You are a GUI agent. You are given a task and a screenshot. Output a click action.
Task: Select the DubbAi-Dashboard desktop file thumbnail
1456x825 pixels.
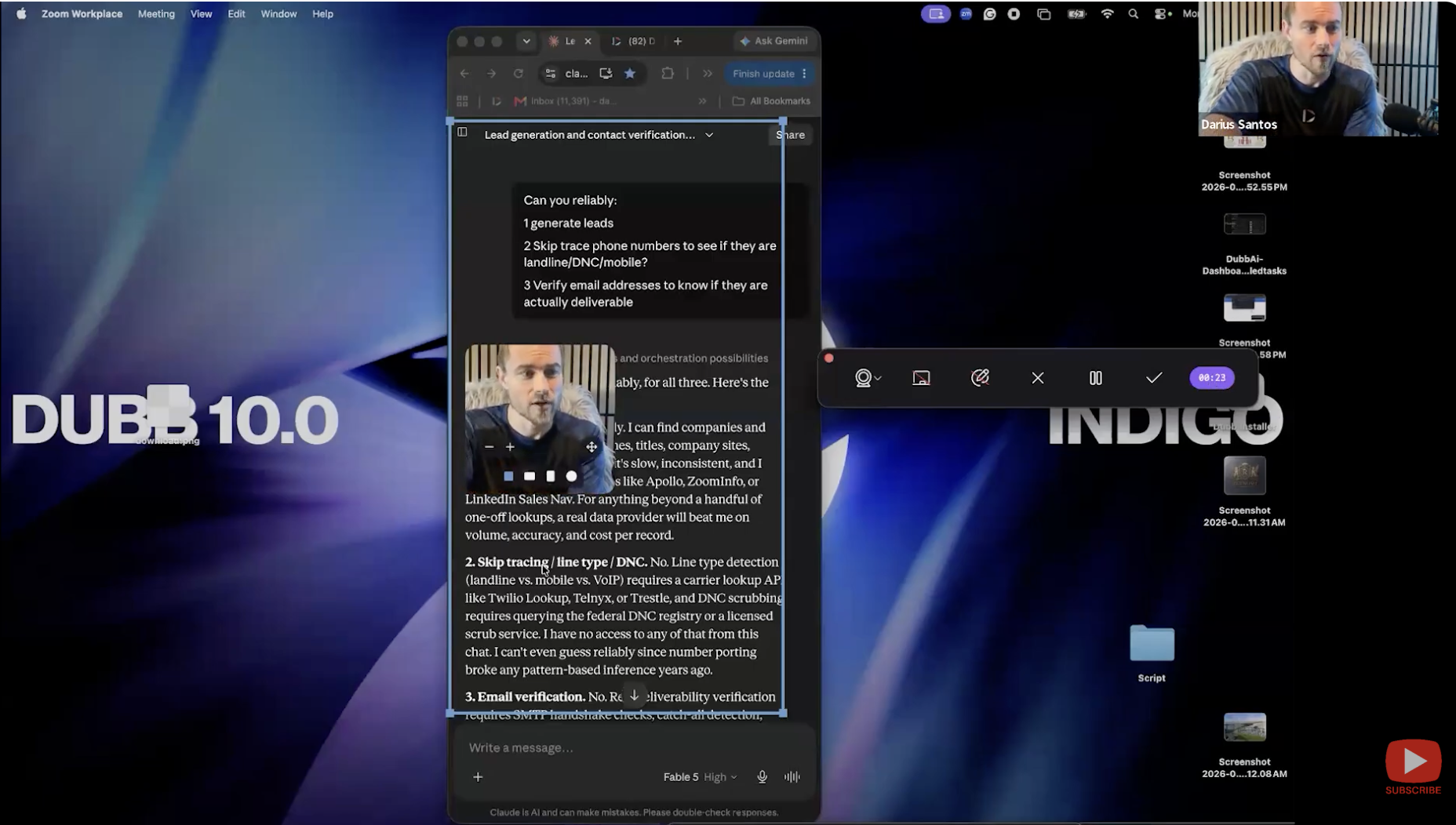[x=1244, y=225]
